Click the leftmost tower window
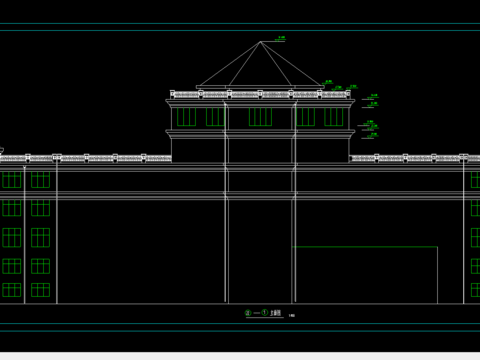The height and width of the screenshot is (360, 480). [186, 117]
